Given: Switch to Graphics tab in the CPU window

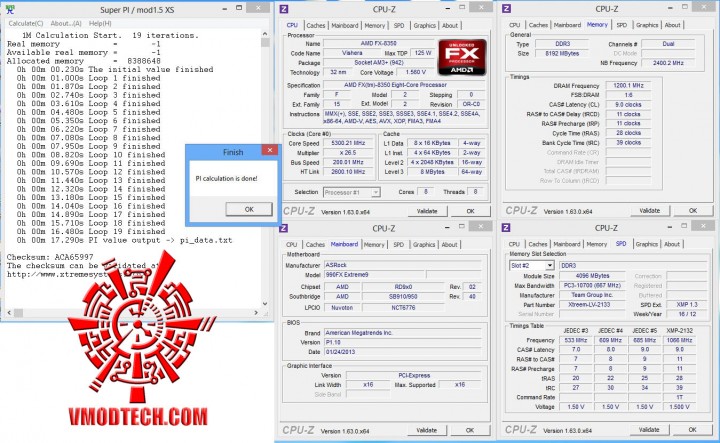Looking at the screenshot, I should [424, 26].
